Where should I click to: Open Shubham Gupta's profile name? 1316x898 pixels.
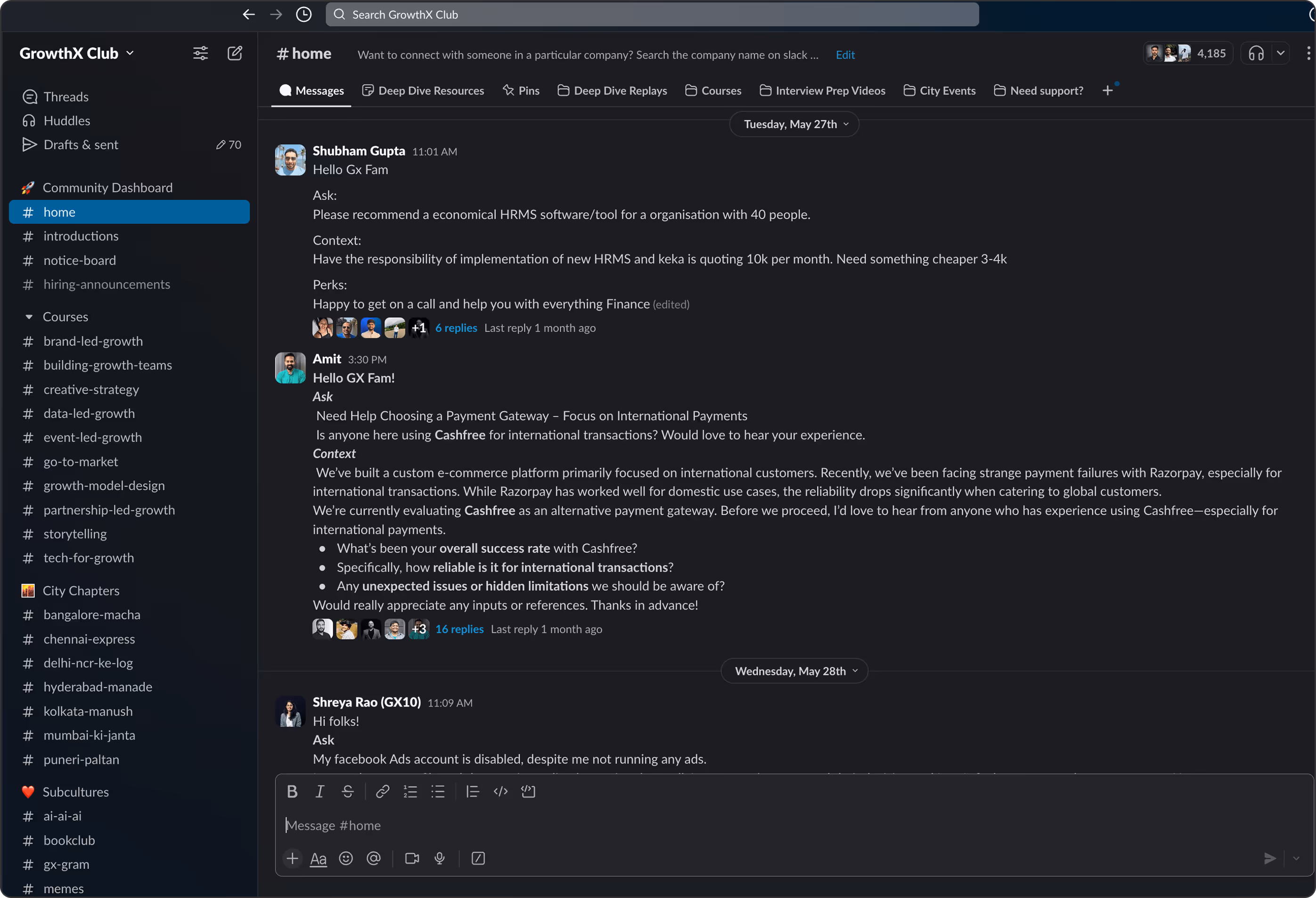[359, 151]
